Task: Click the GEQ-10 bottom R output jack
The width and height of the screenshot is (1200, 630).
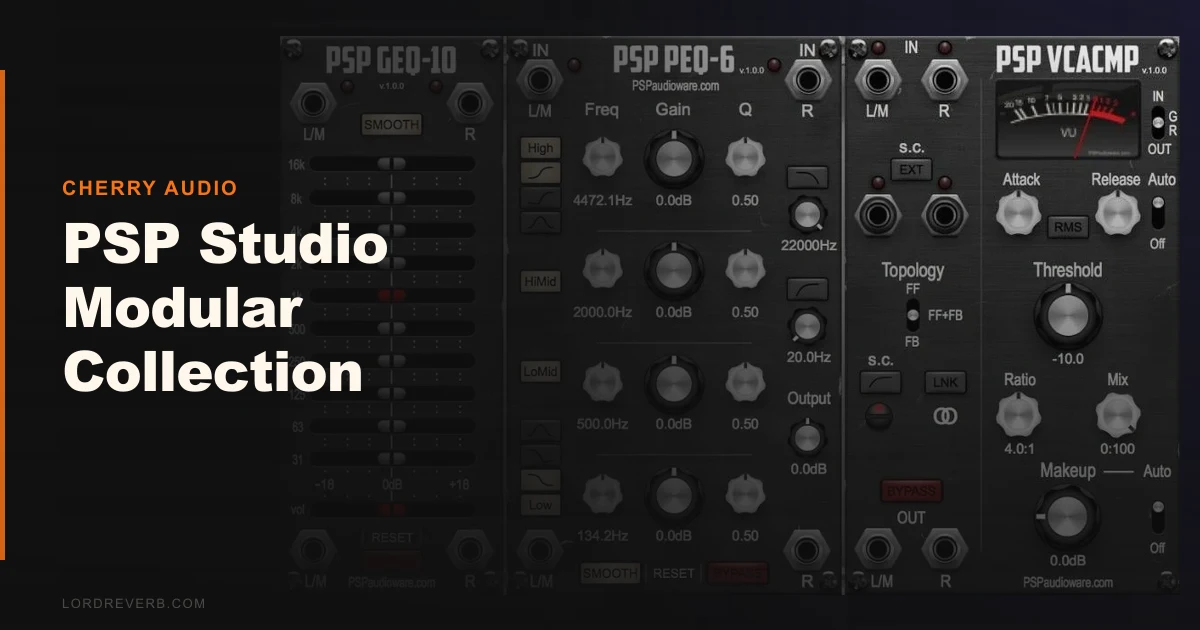Action: pos(468,550)
